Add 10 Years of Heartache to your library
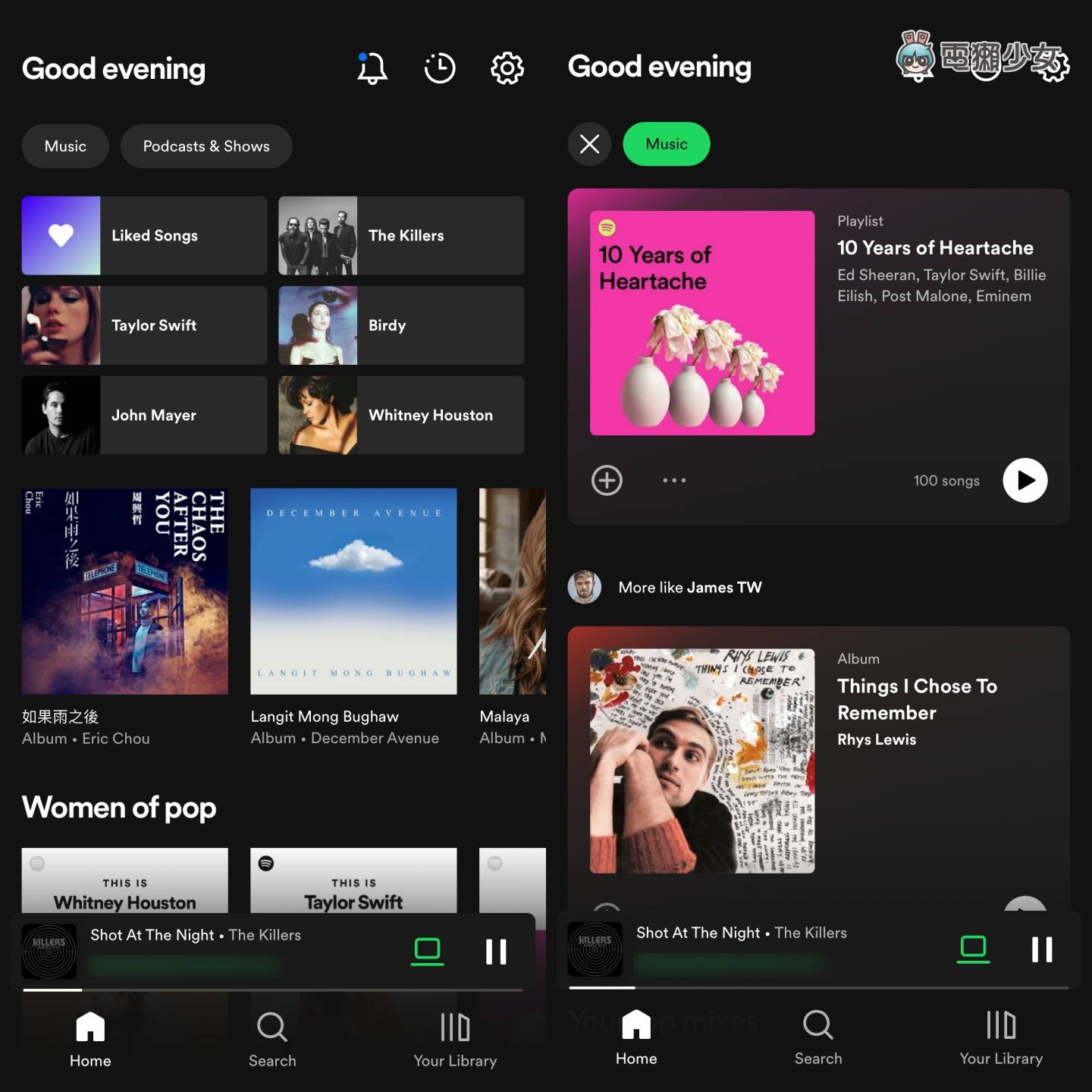Image resolution: width=1092 pixels, height=1092 pixels. [x=607, y=480]
